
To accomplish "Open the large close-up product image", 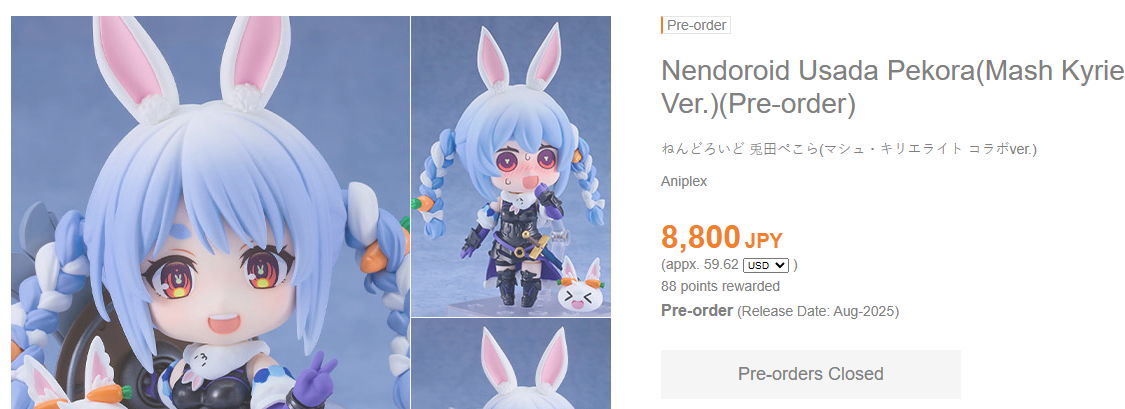I will click(x=210, y=212).
